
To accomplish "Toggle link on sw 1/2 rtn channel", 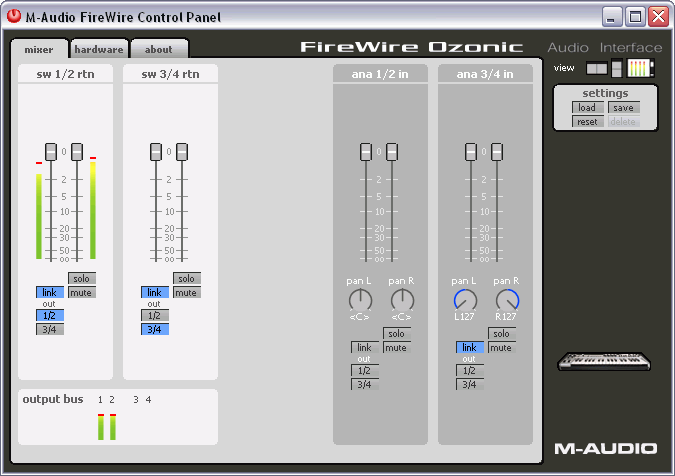I will tap(50, 293).
